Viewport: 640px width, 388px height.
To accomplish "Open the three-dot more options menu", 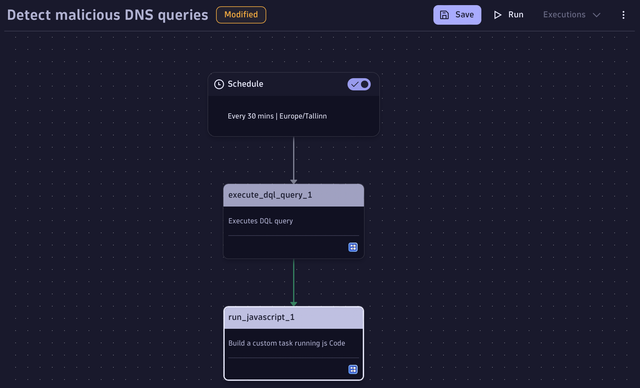I will [x=623, y=15].
